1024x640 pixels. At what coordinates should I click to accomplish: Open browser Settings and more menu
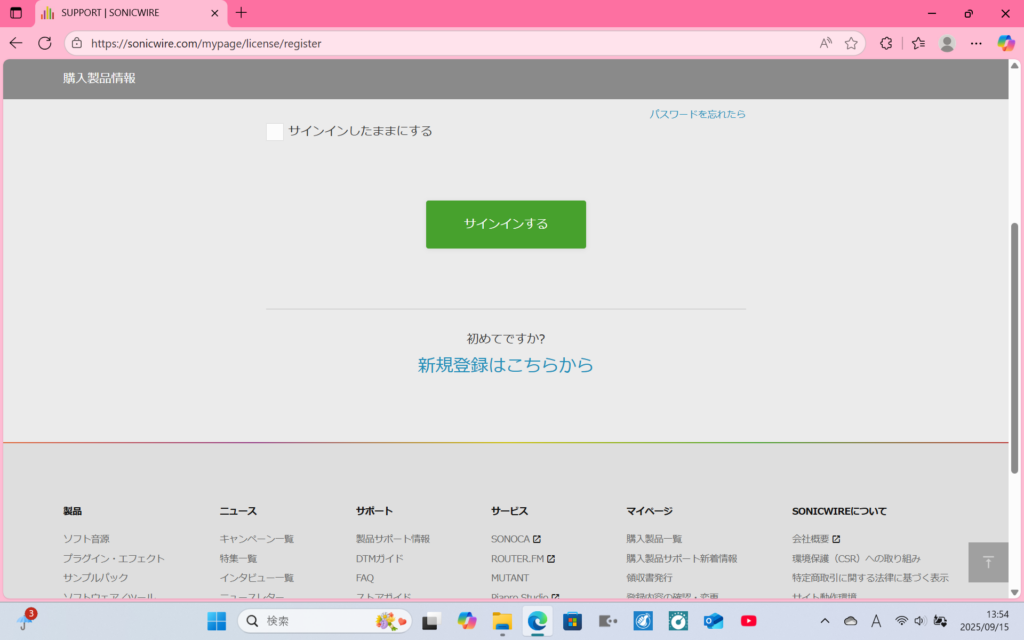pyautogui.click(x=976, y=43)
